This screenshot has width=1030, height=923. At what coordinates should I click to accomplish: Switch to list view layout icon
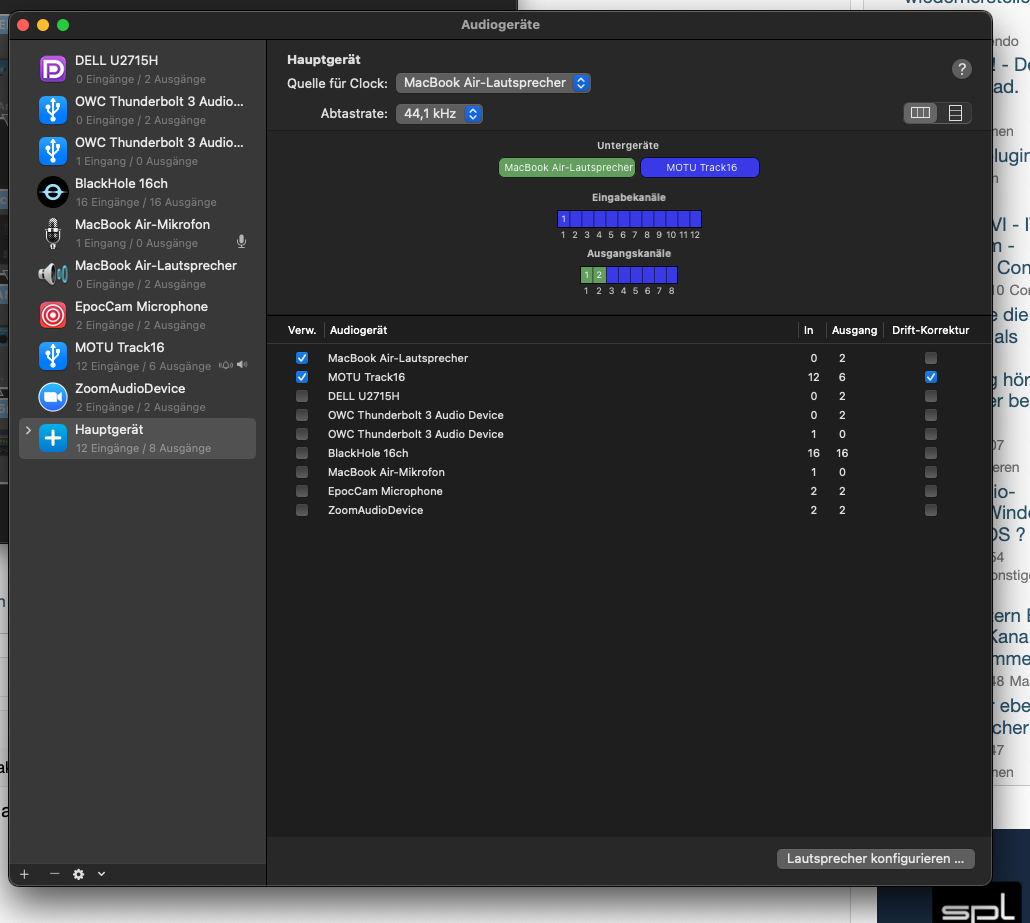click(x=955, y=113)
